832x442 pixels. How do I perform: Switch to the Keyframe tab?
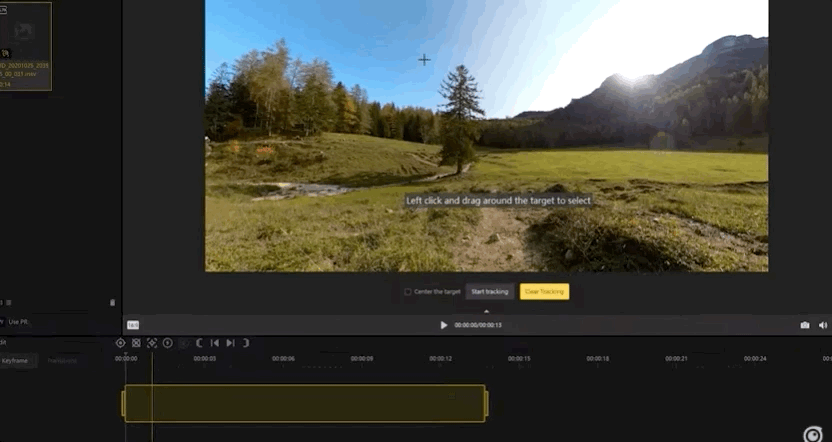(x=15, y=360)
